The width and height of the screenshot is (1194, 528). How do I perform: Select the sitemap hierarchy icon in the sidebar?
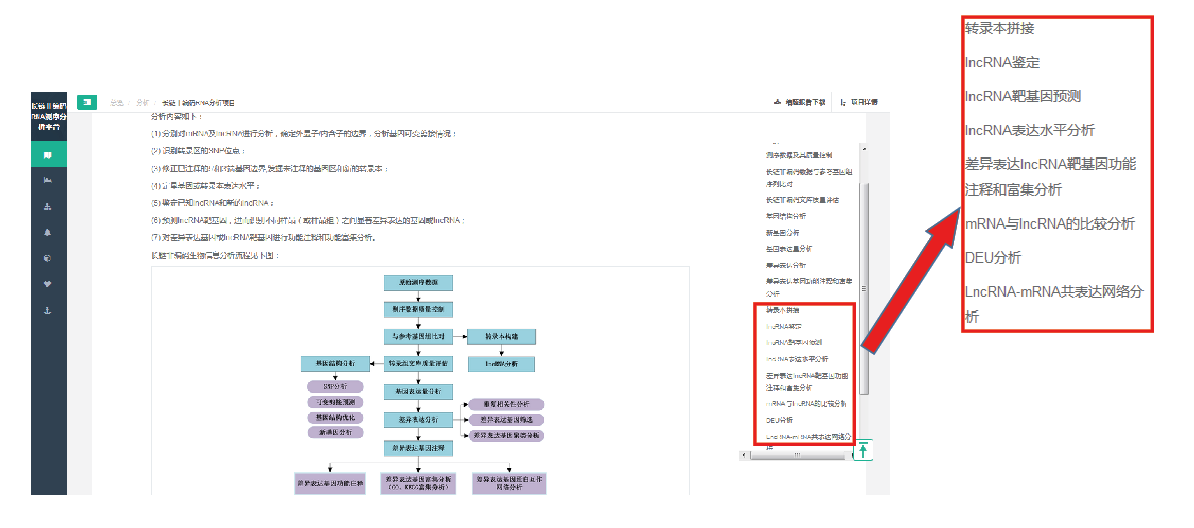click(x=48, y=207)
